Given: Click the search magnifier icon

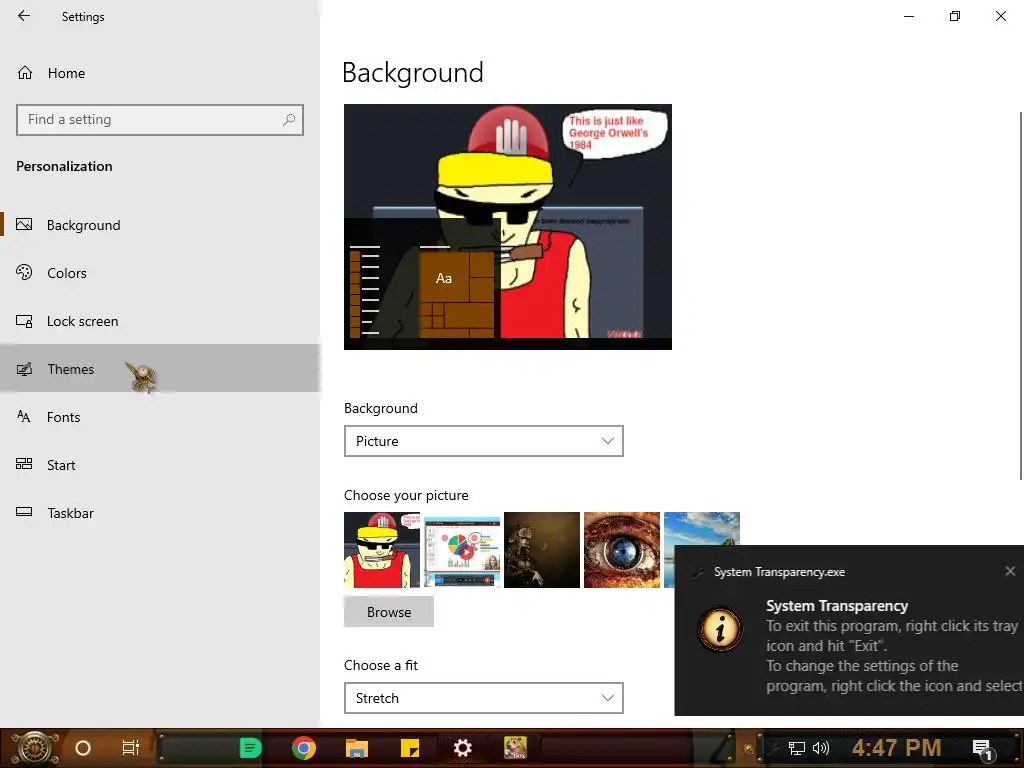Looking at the screenshot, I should click(x=289, y=120).
